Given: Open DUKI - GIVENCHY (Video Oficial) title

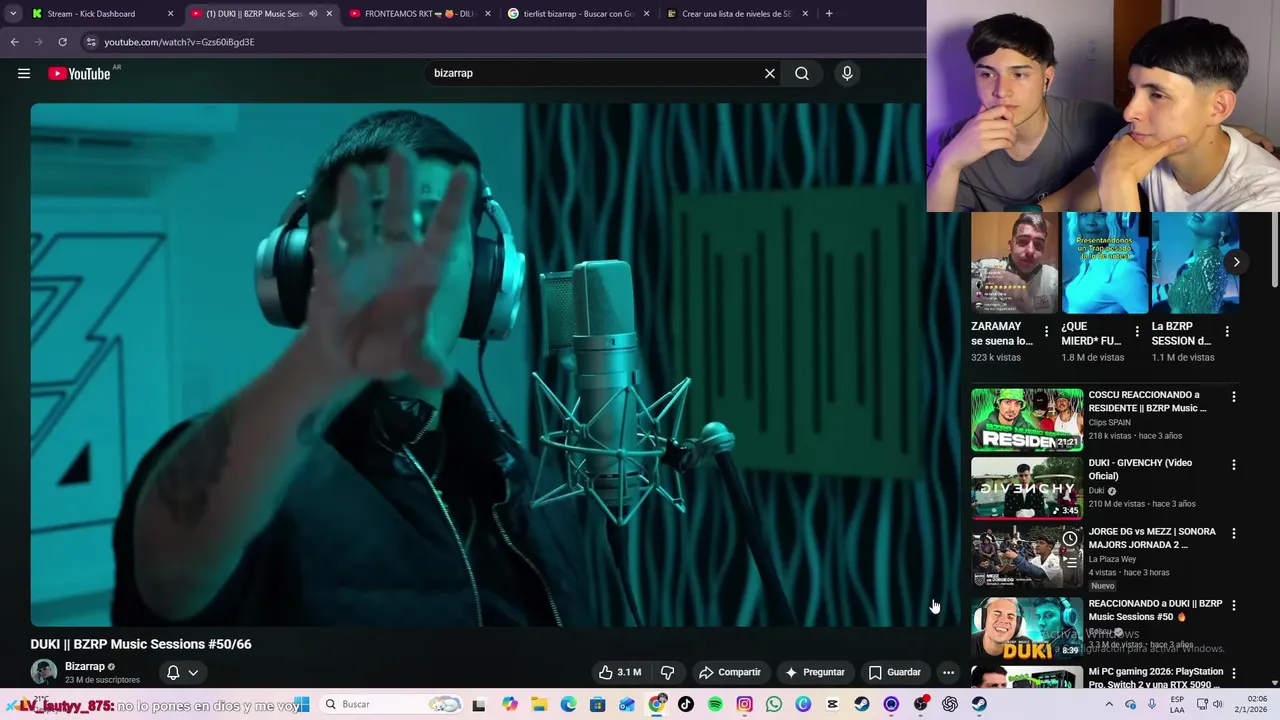Looking at the screenshot, I should [x=1140, y=470].
